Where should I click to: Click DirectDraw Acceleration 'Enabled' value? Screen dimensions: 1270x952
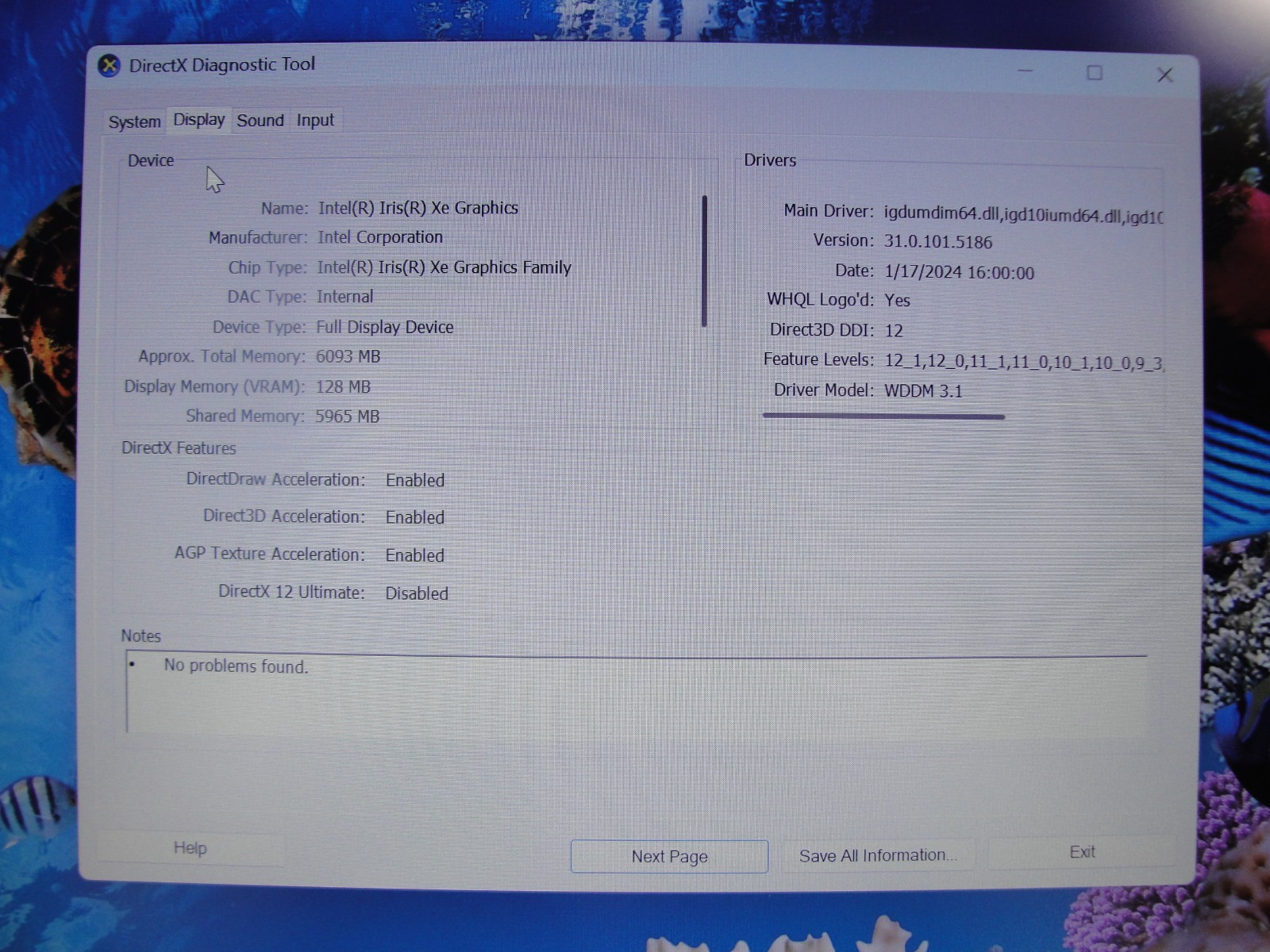click(x=415, y=480)
